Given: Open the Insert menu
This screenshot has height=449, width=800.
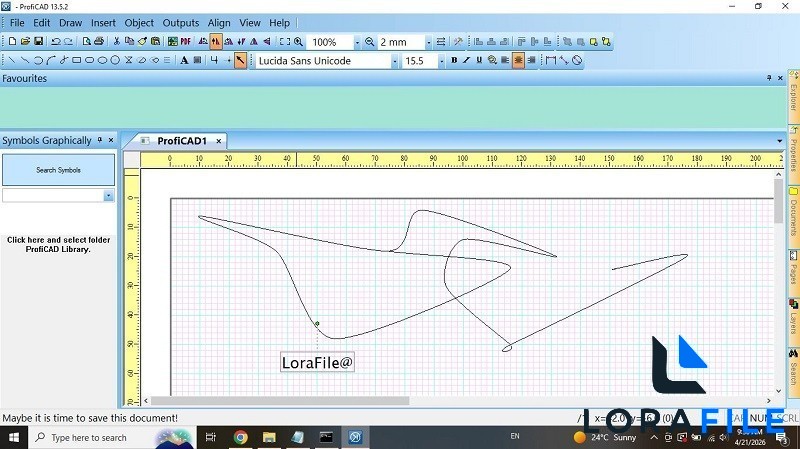Looking at the screenshot, I should point(103,22).
